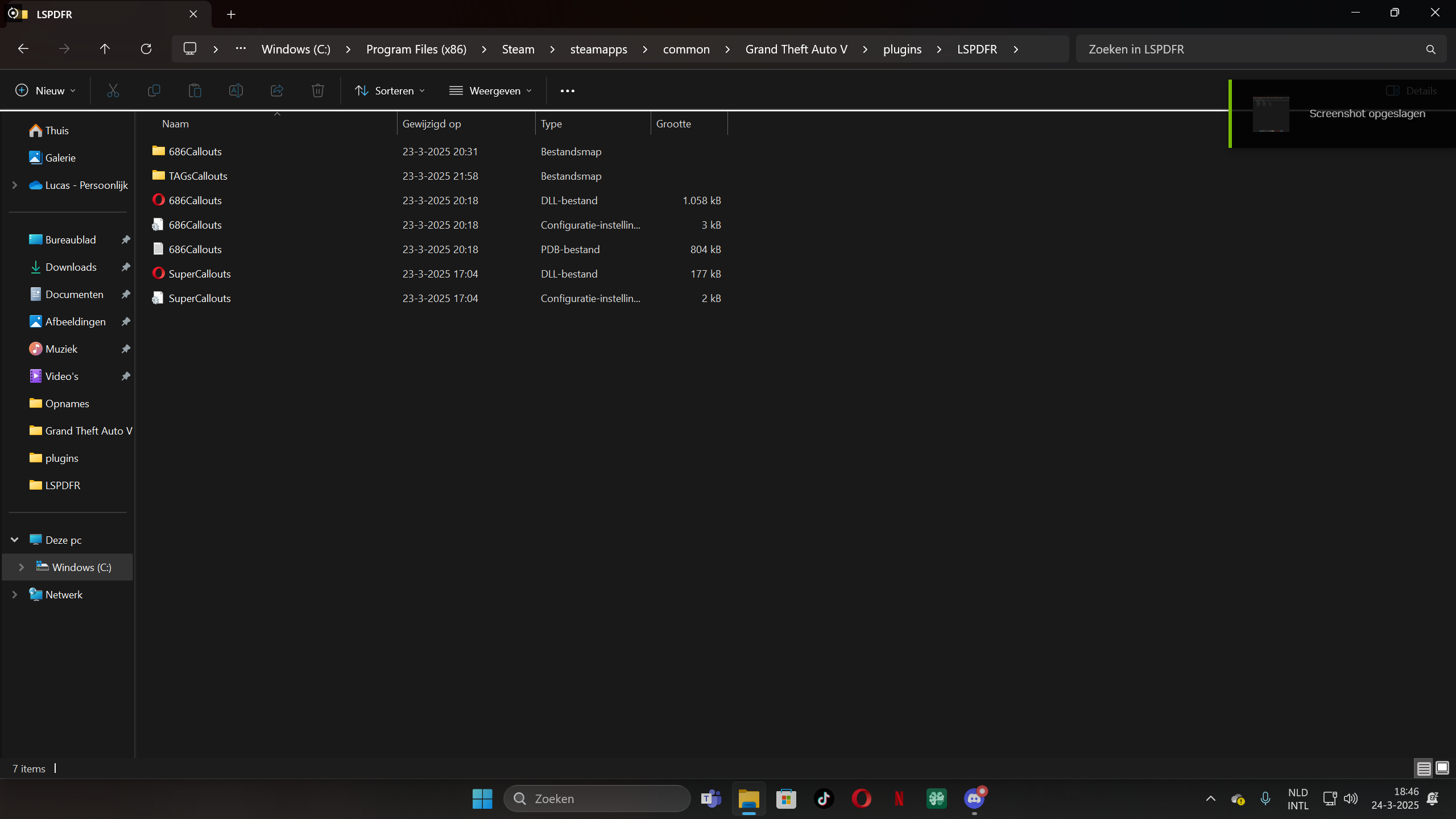
Task: Open a new tab with plus button
Action: [x=231, y=14]
